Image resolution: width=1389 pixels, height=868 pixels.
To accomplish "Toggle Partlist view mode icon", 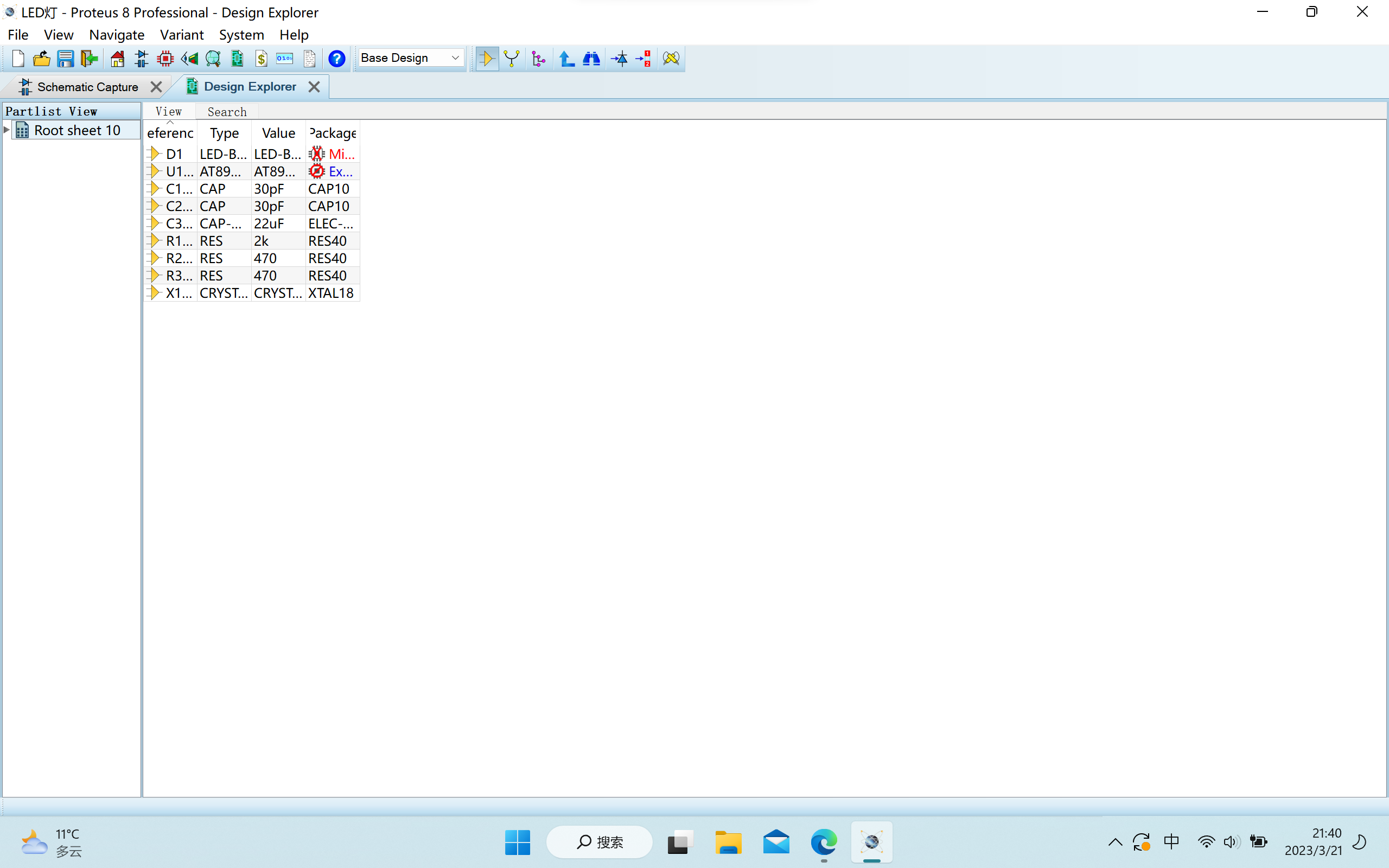I will pos(487,58).
